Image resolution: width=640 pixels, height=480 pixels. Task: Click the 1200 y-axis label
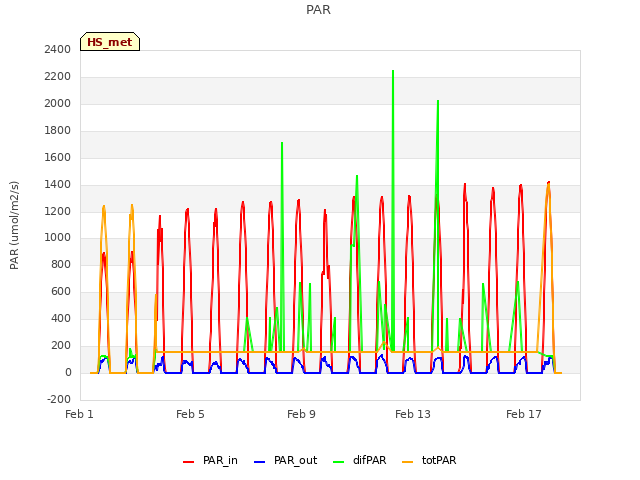[x=58, y=211]
